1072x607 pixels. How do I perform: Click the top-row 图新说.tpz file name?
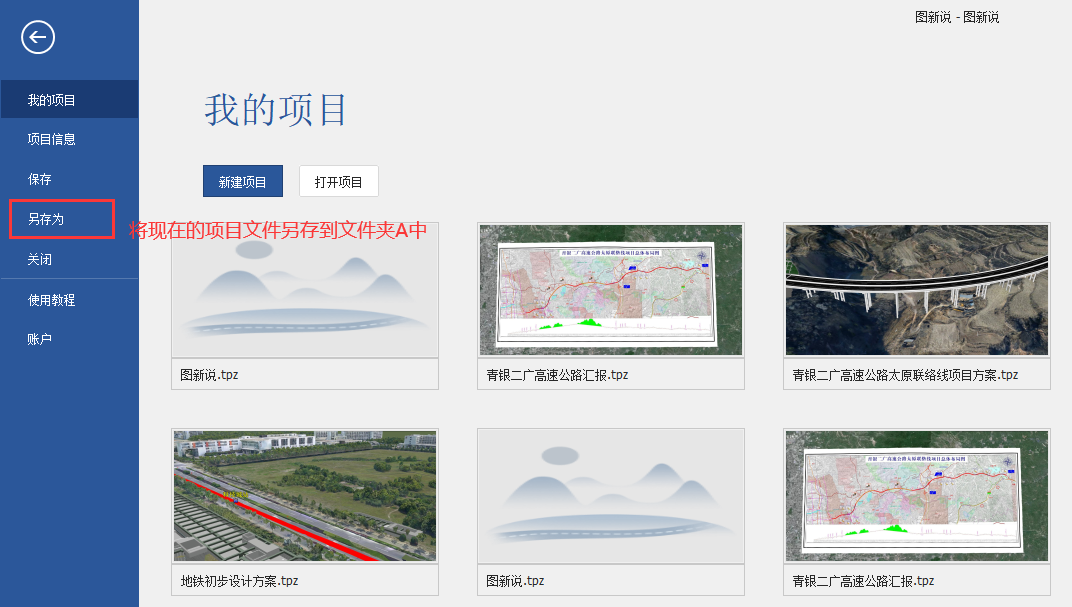click(x=209, y=375)
